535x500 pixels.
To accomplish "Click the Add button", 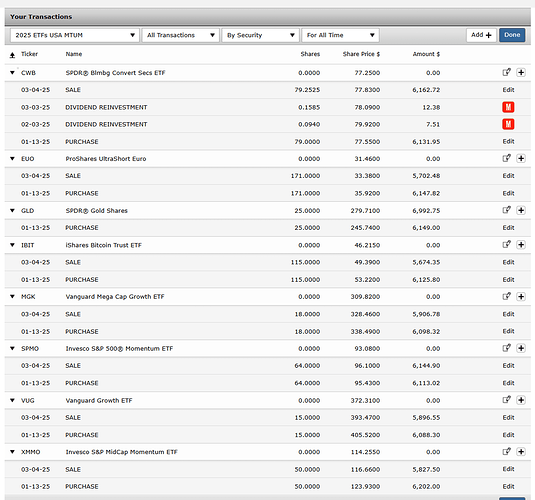I will click(x=481, y=35).
